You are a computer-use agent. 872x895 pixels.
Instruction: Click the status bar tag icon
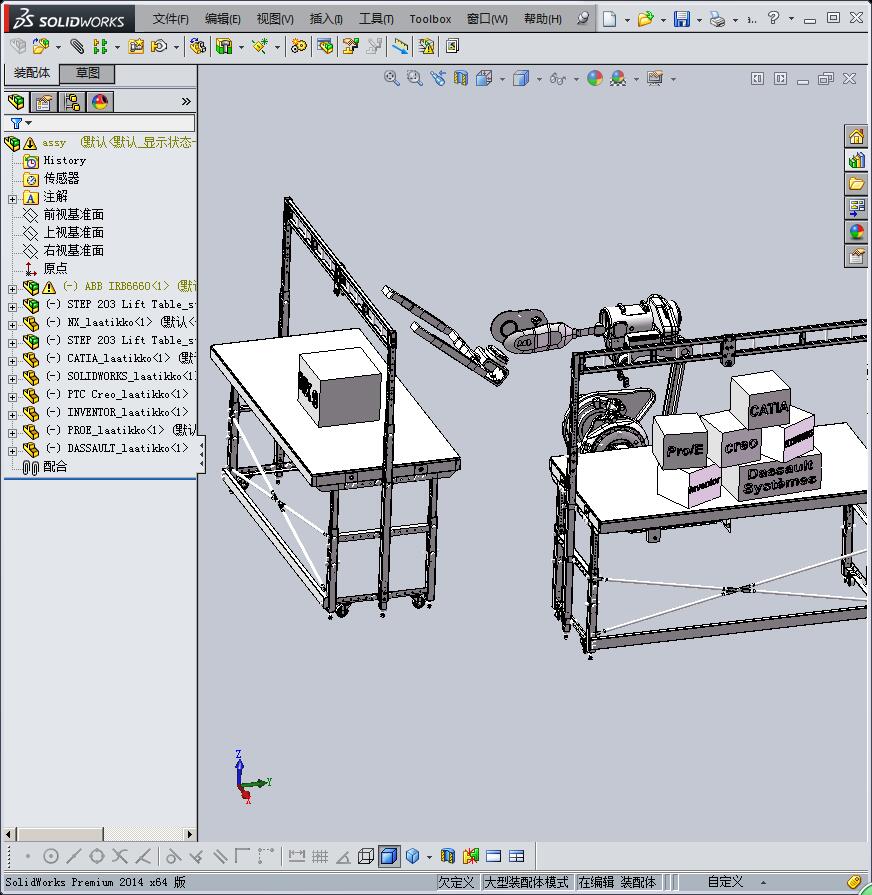(854, 882)
